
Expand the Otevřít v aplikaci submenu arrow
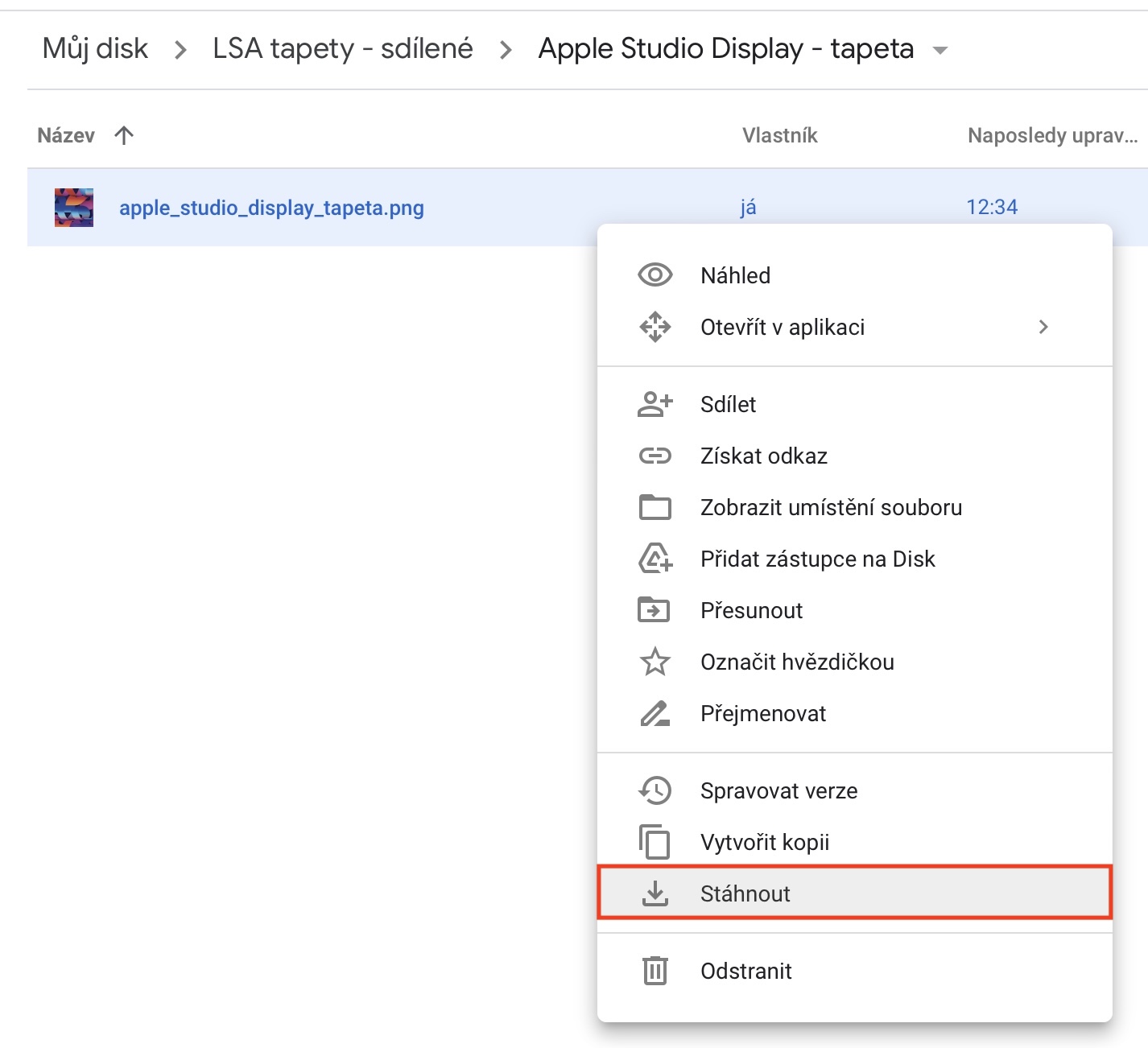pyautogui.click(x=1043, y=327)
